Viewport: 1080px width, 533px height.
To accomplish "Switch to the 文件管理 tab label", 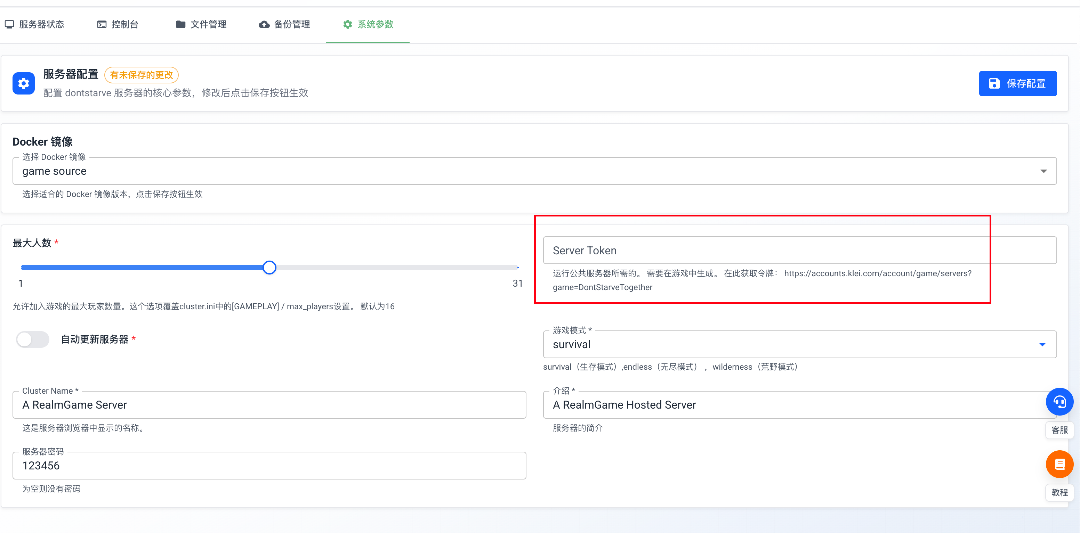I will (208, 24).
